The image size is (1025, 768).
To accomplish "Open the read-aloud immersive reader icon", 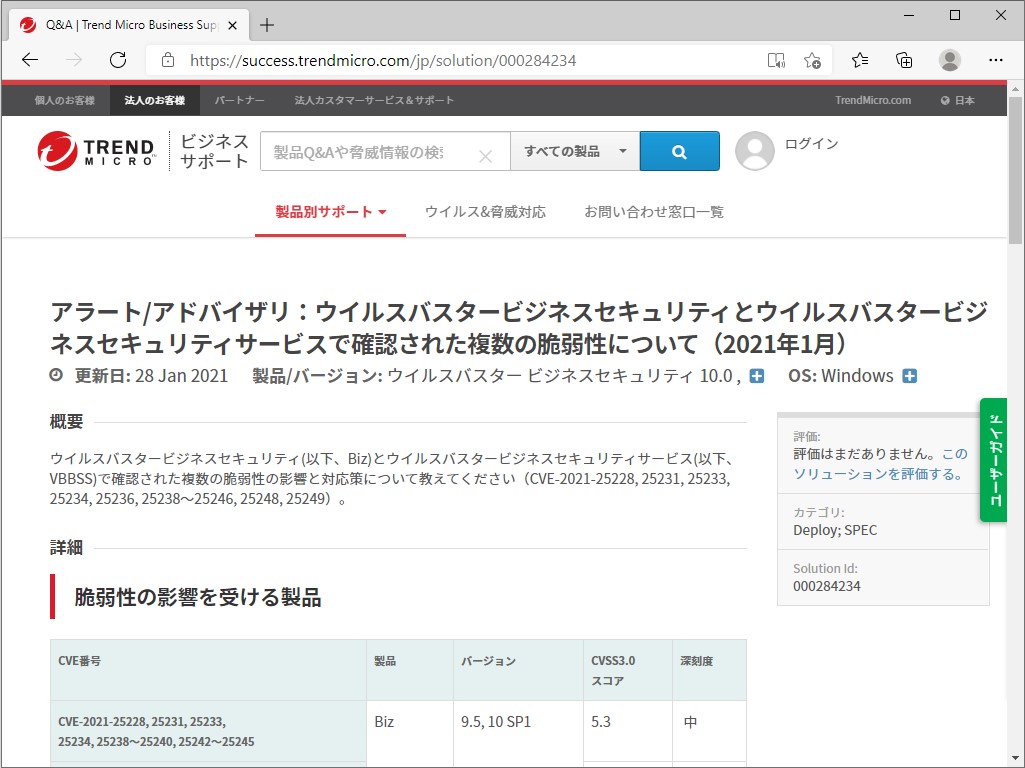I will point(776,60).
